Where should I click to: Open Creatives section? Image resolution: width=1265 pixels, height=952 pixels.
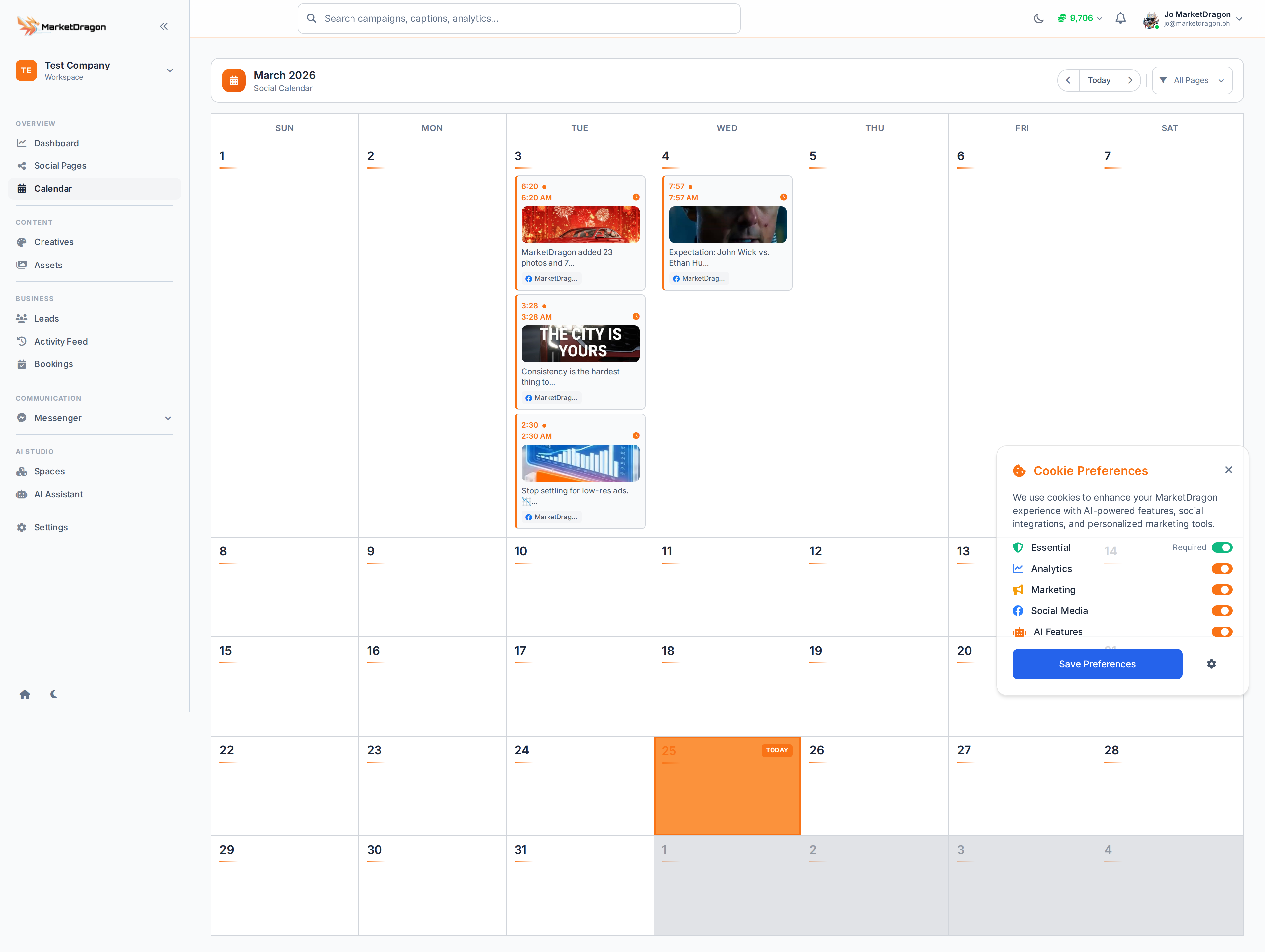click(x=94, y=242)
